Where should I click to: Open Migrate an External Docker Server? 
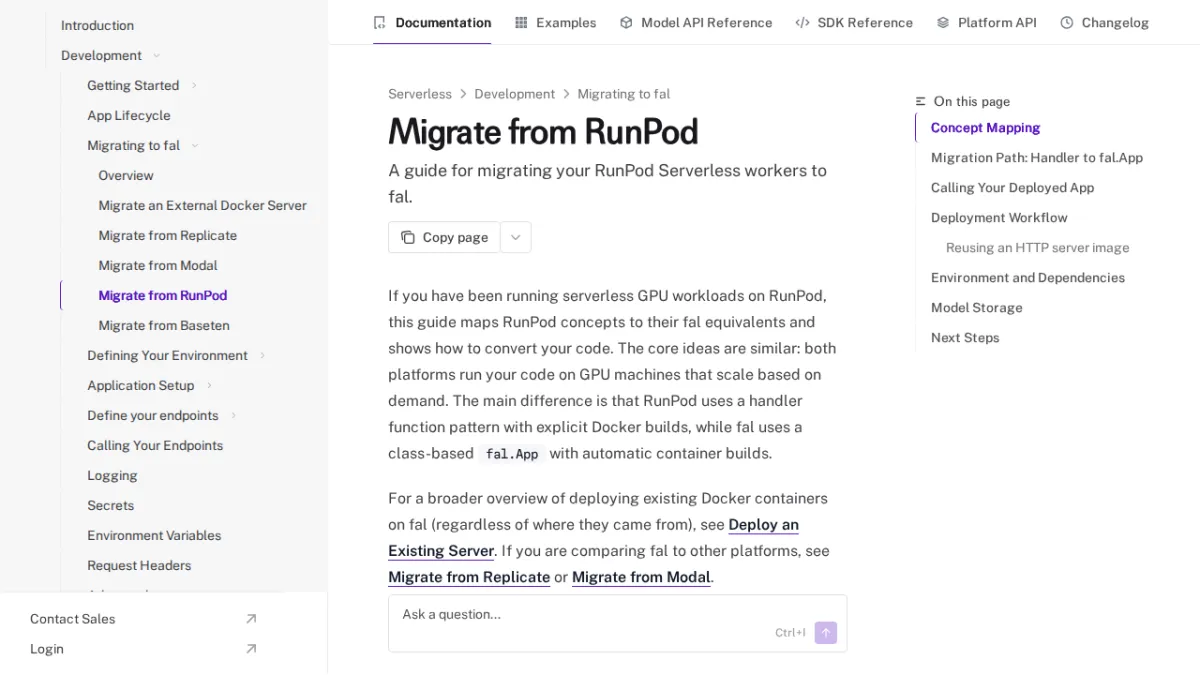point(203,205)
